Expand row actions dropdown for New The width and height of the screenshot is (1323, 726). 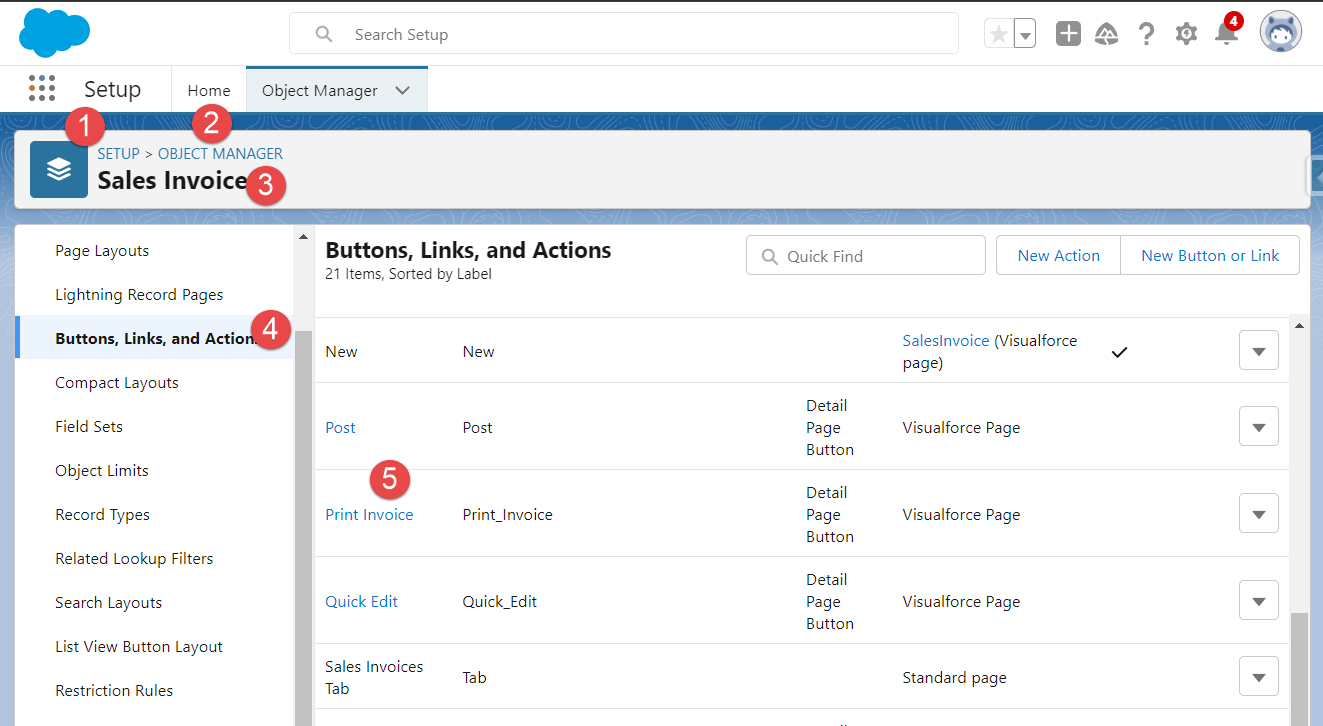pyautogui.click(x=1259, y=351)
